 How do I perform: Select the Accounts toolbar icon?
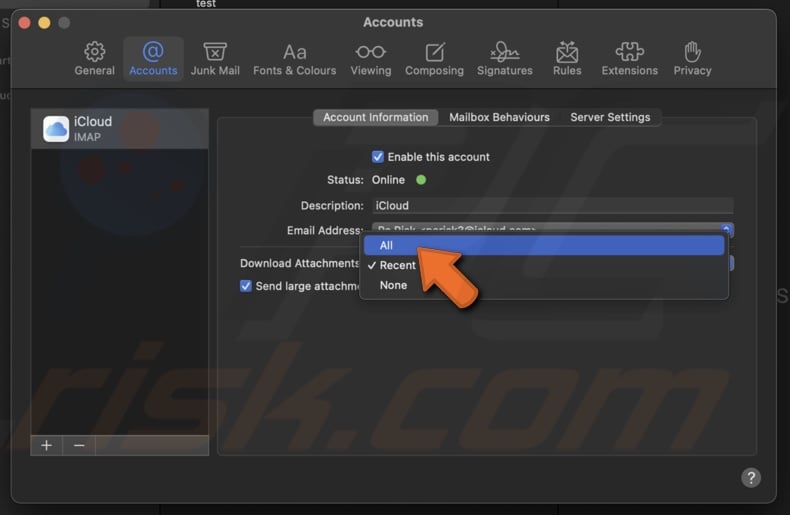[x=153, y=59]
